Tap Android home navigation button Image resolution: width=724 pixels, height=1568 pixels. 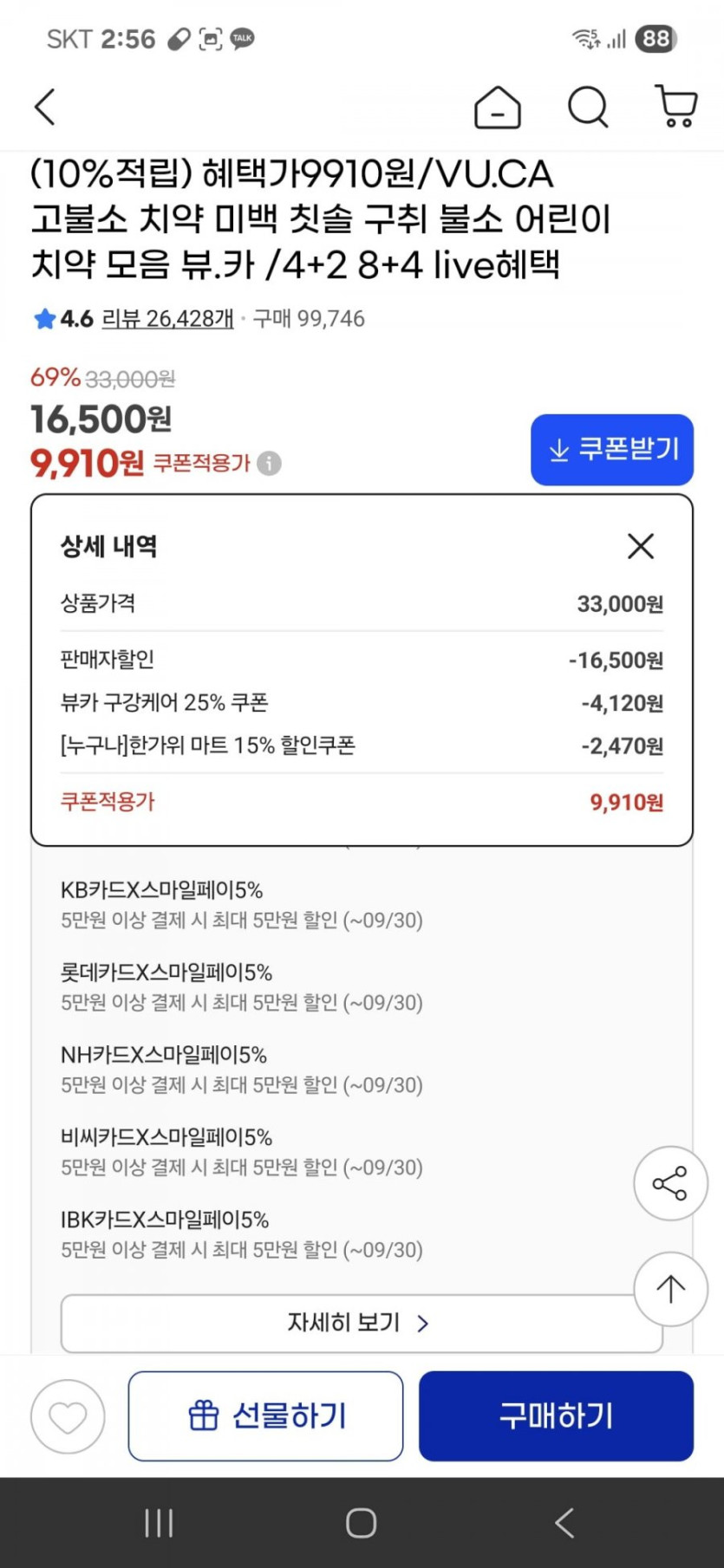coord(361,1523)
